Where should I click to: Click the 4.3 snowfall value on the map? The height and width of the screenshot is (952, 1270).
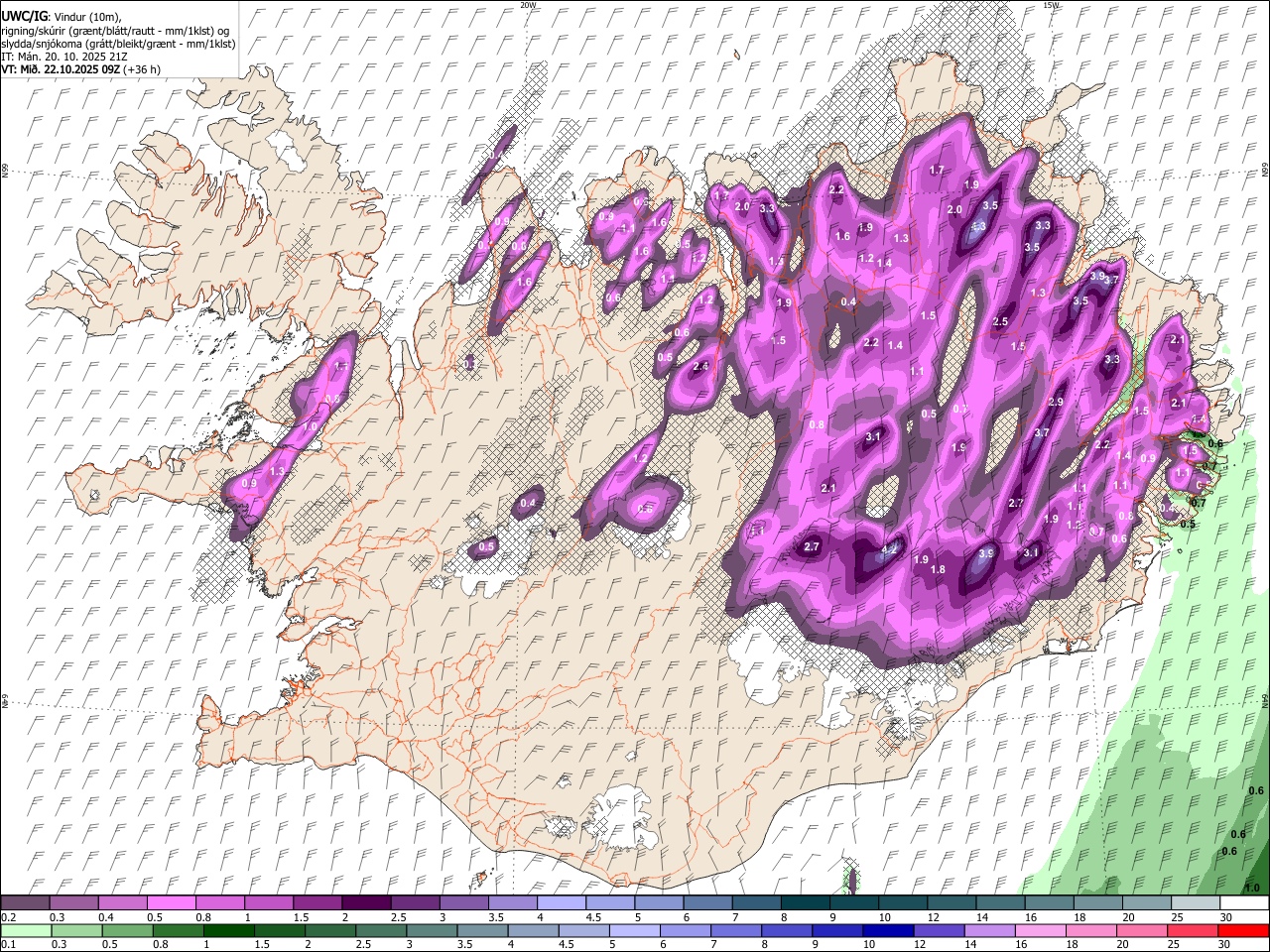[x=977, y=227]
